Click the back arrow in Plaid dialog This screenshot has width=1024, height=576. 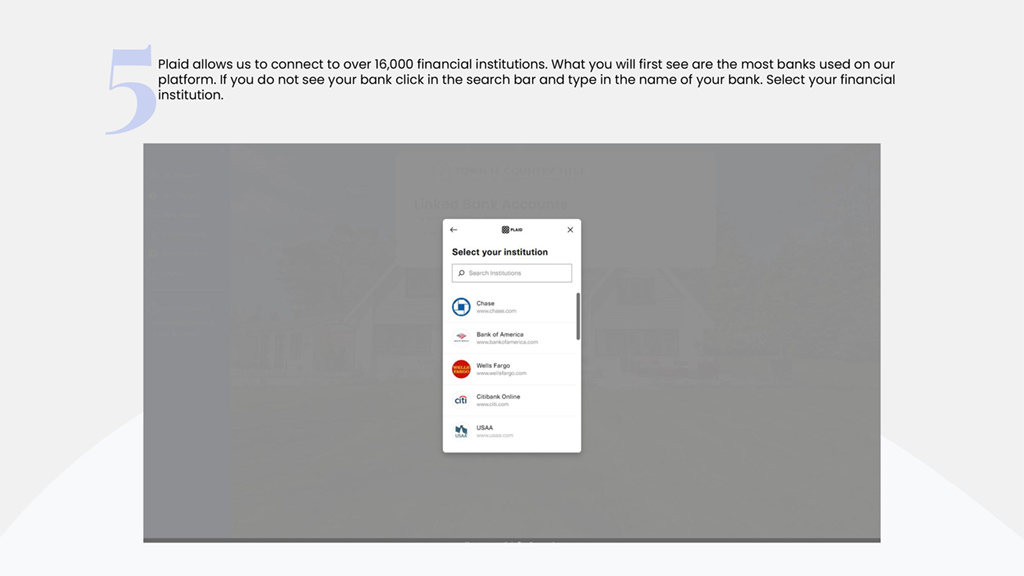(453, 230)
